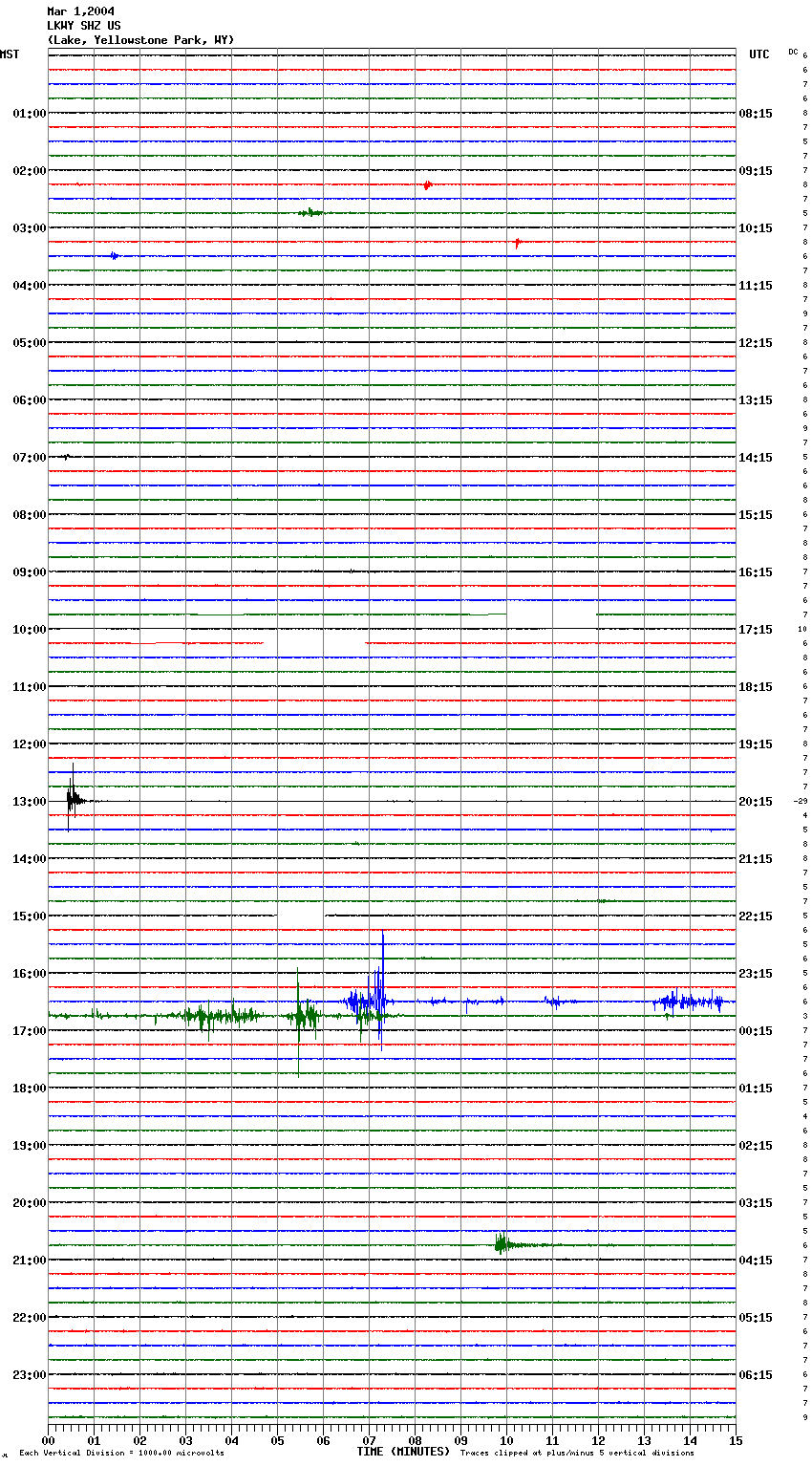Select the 07:00 MST time label
Image resolution: width=812 pixels, height=1466 pixels.
30,457
